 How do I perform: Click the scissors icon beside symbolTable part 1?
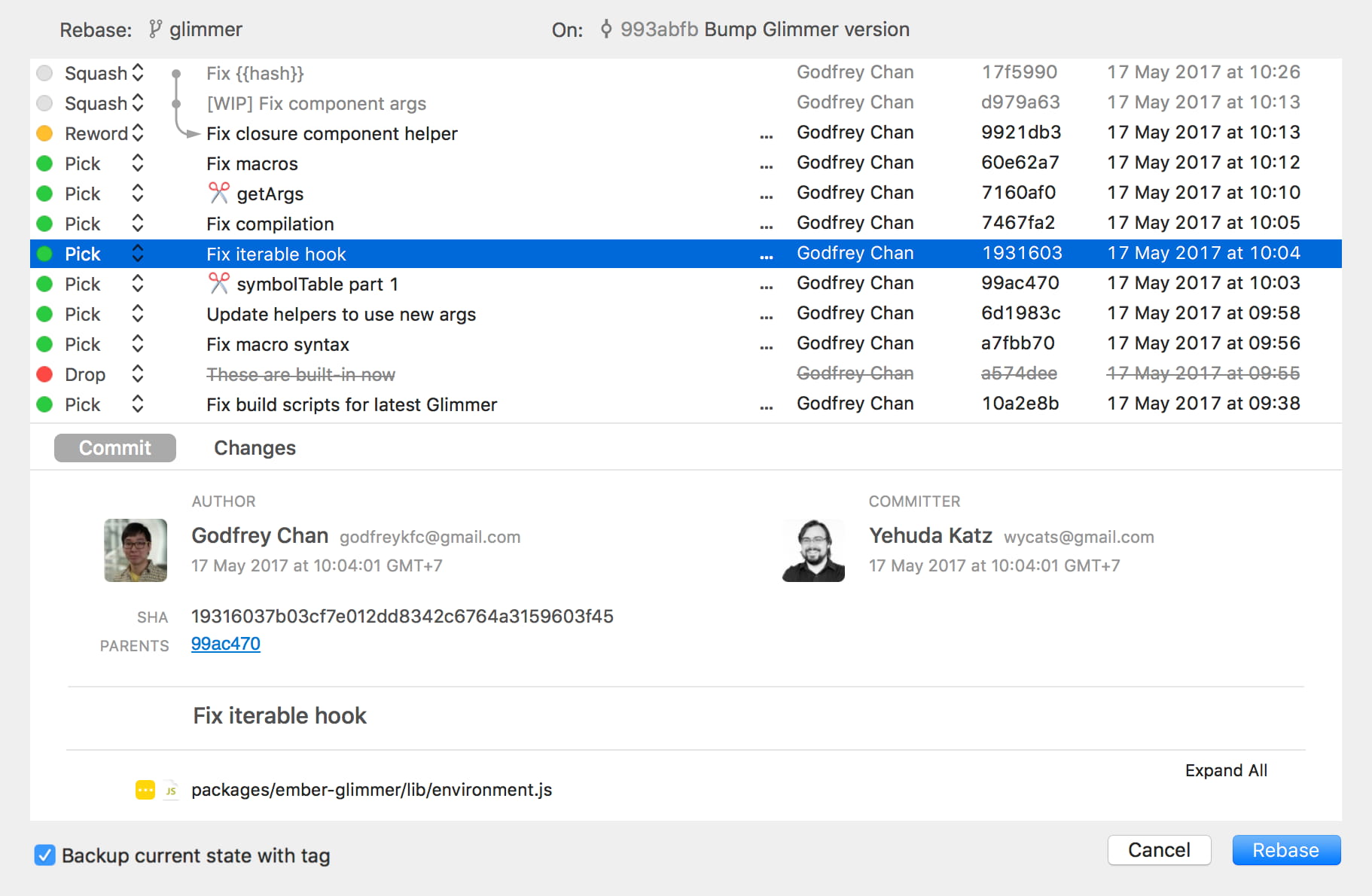point(218,283)
